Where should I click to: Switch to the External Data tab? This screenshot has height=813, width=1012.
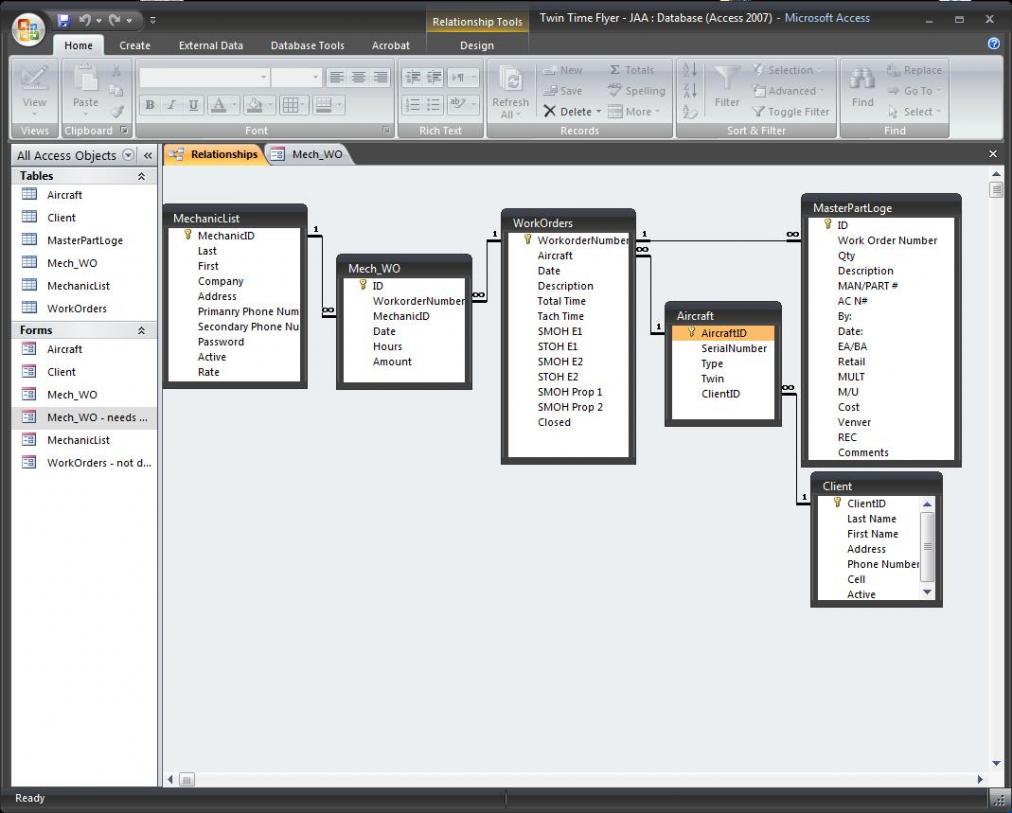click(211, 45)
